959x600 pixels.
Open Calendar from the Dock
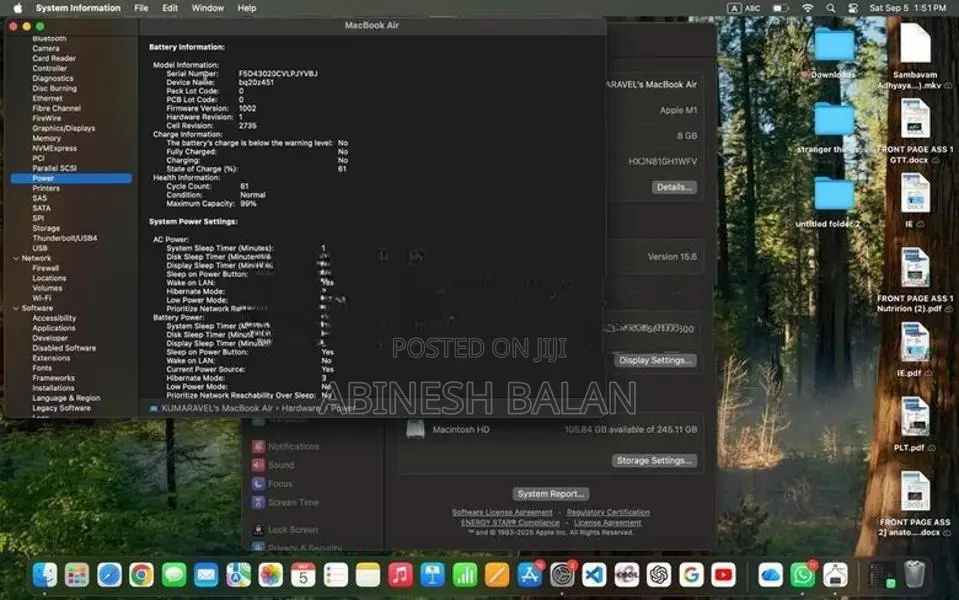[303, 575]
